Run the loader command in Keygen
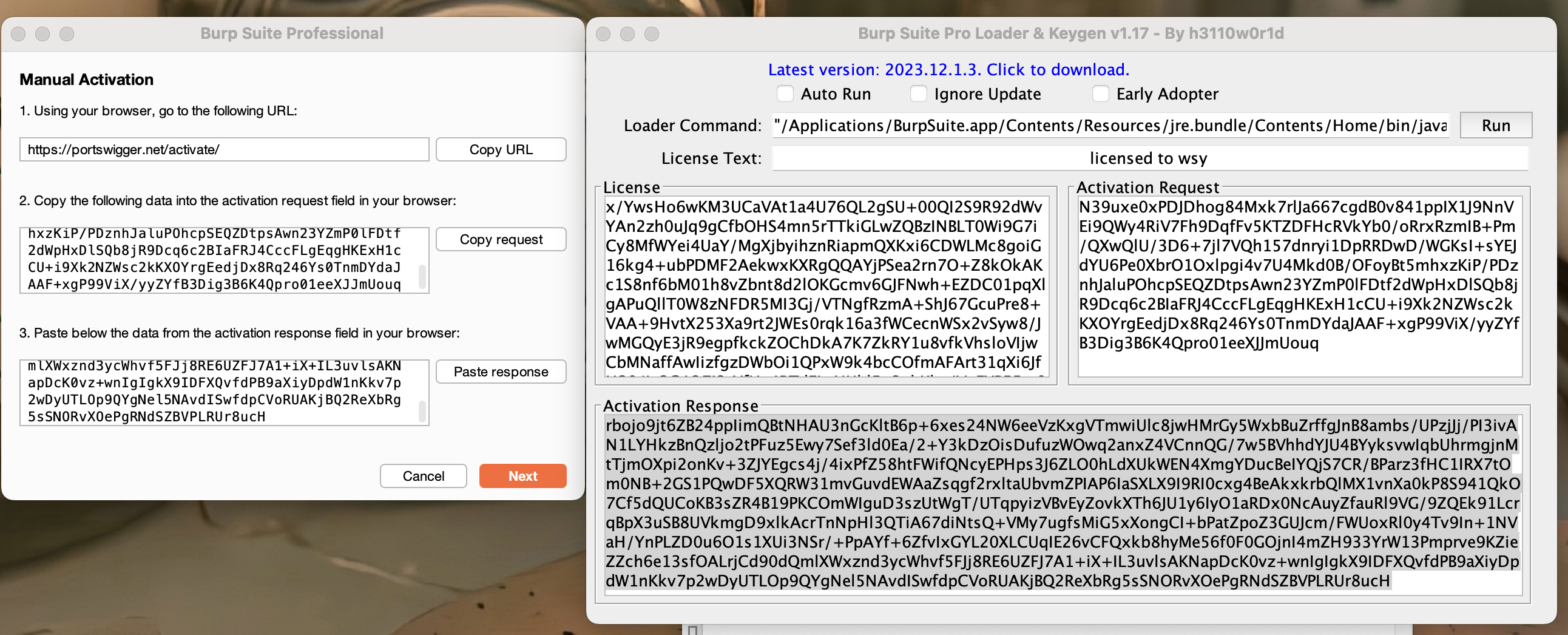Image resolution: width=1568 pixels, height=635 pixels. [1496, 126]
